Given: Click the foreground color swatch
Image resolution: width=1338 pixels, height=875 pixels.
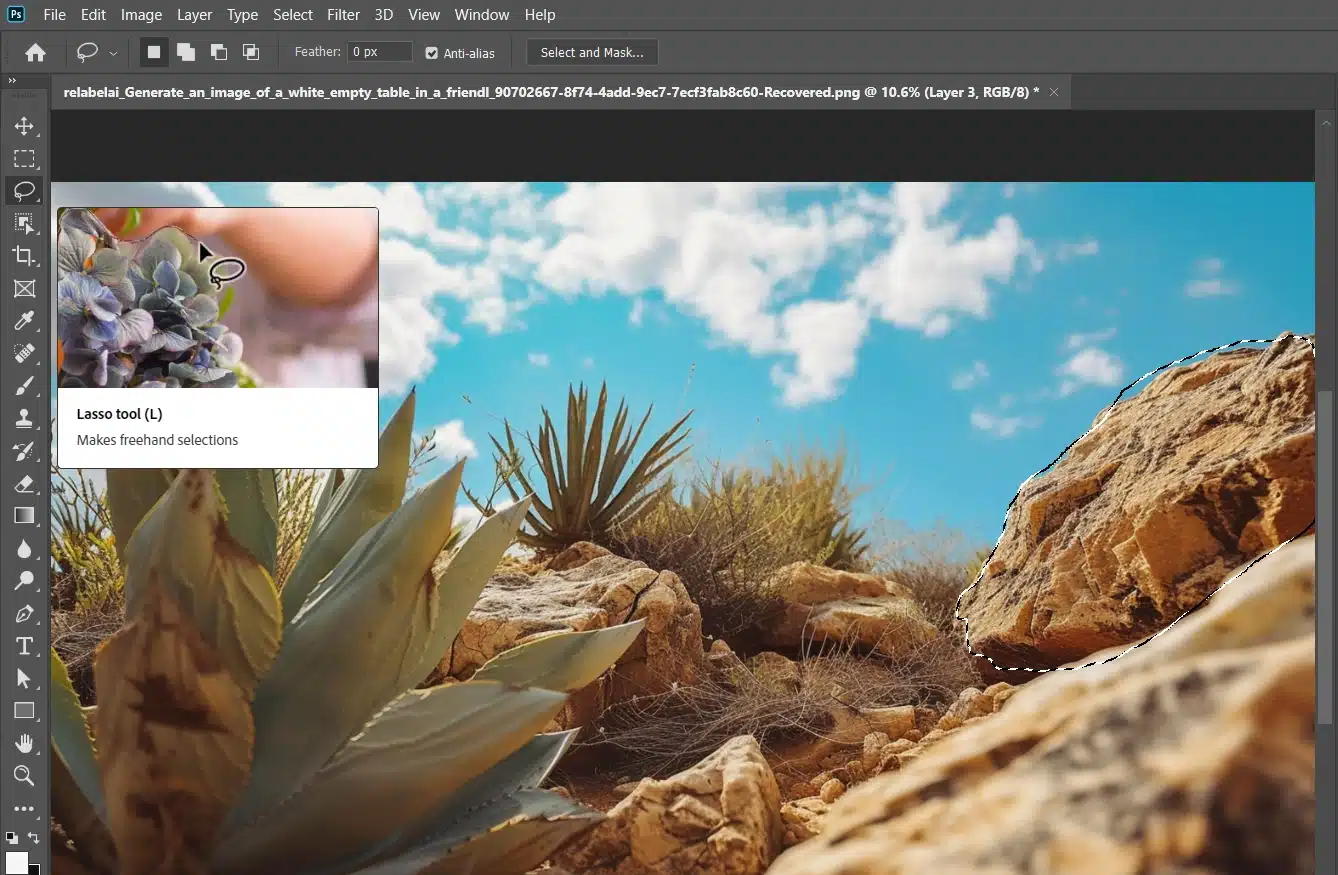Looking at the screenshot, I should click(17, 862).
